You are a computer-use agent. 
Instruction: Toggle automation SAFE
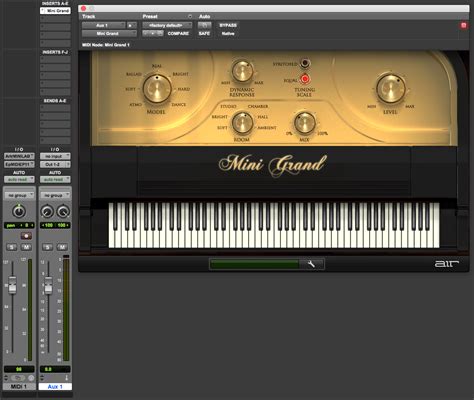tap(204, 34)
